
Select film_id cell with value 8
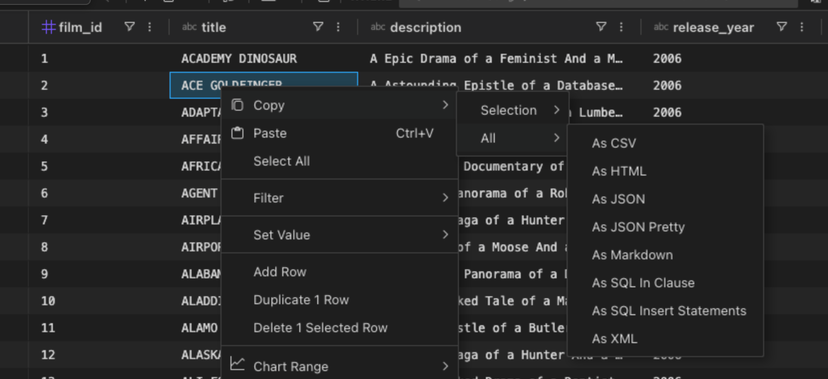[x=99, y=247]
